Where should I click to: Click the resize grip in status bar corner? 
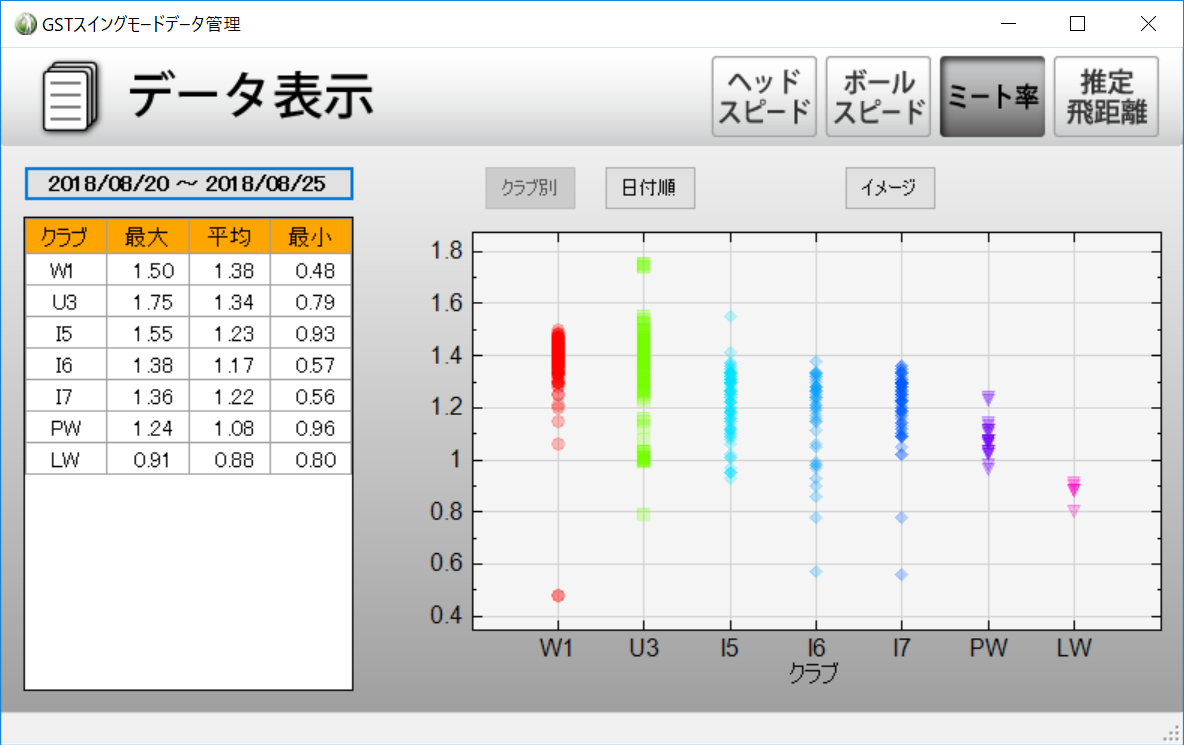pos(1172,733)
